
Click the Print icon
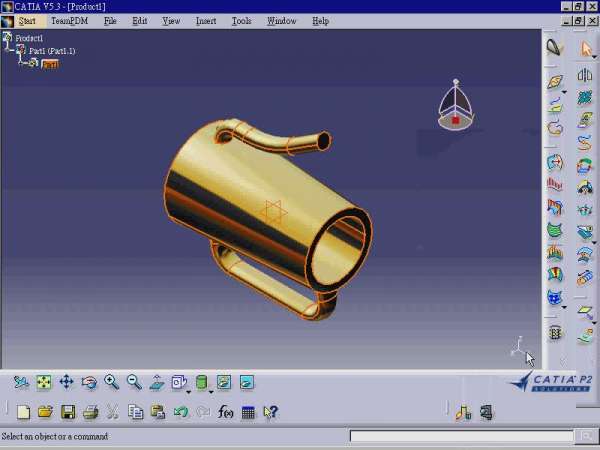90,412
